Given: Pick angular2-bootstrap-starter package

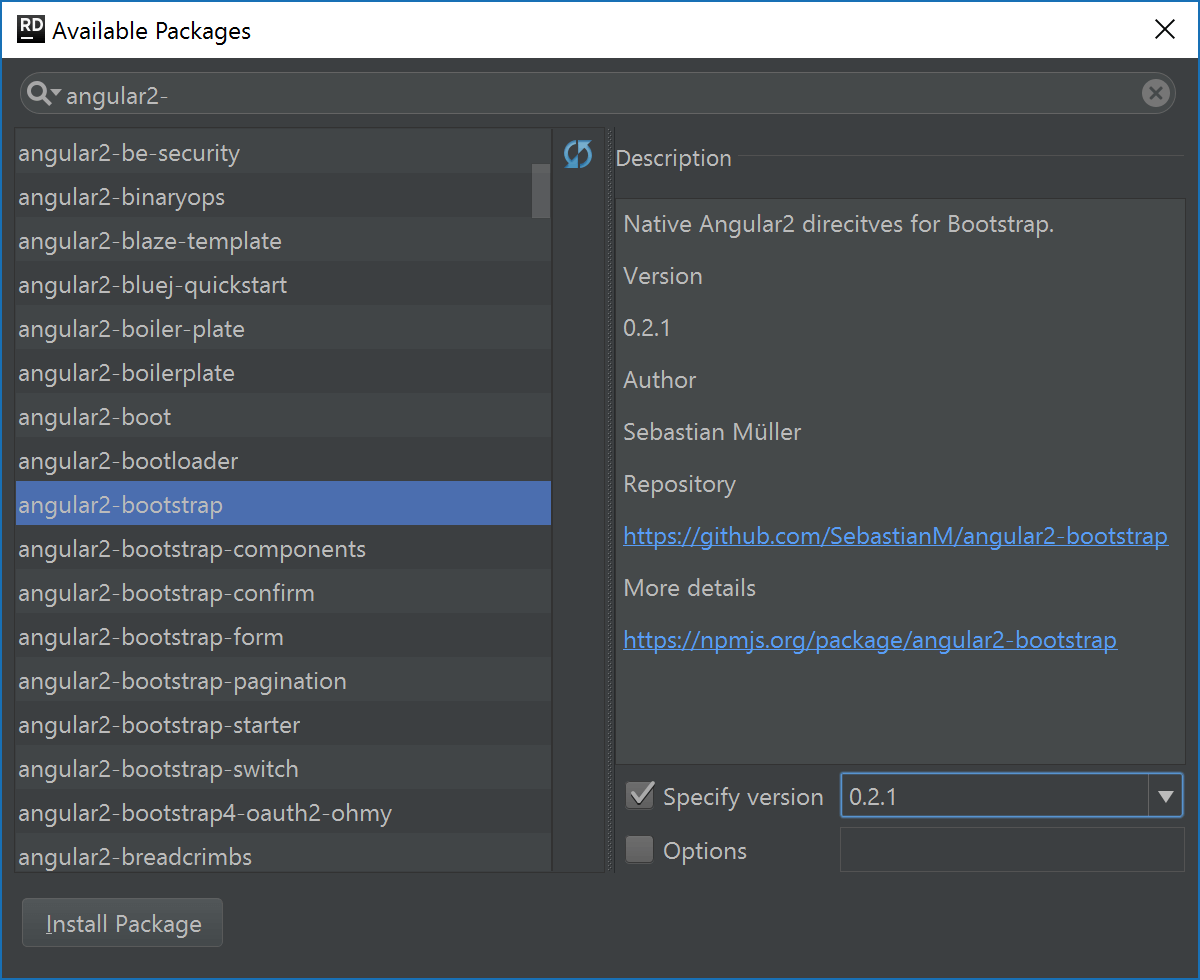Looking at the screenshot, I should coord(283,725).
